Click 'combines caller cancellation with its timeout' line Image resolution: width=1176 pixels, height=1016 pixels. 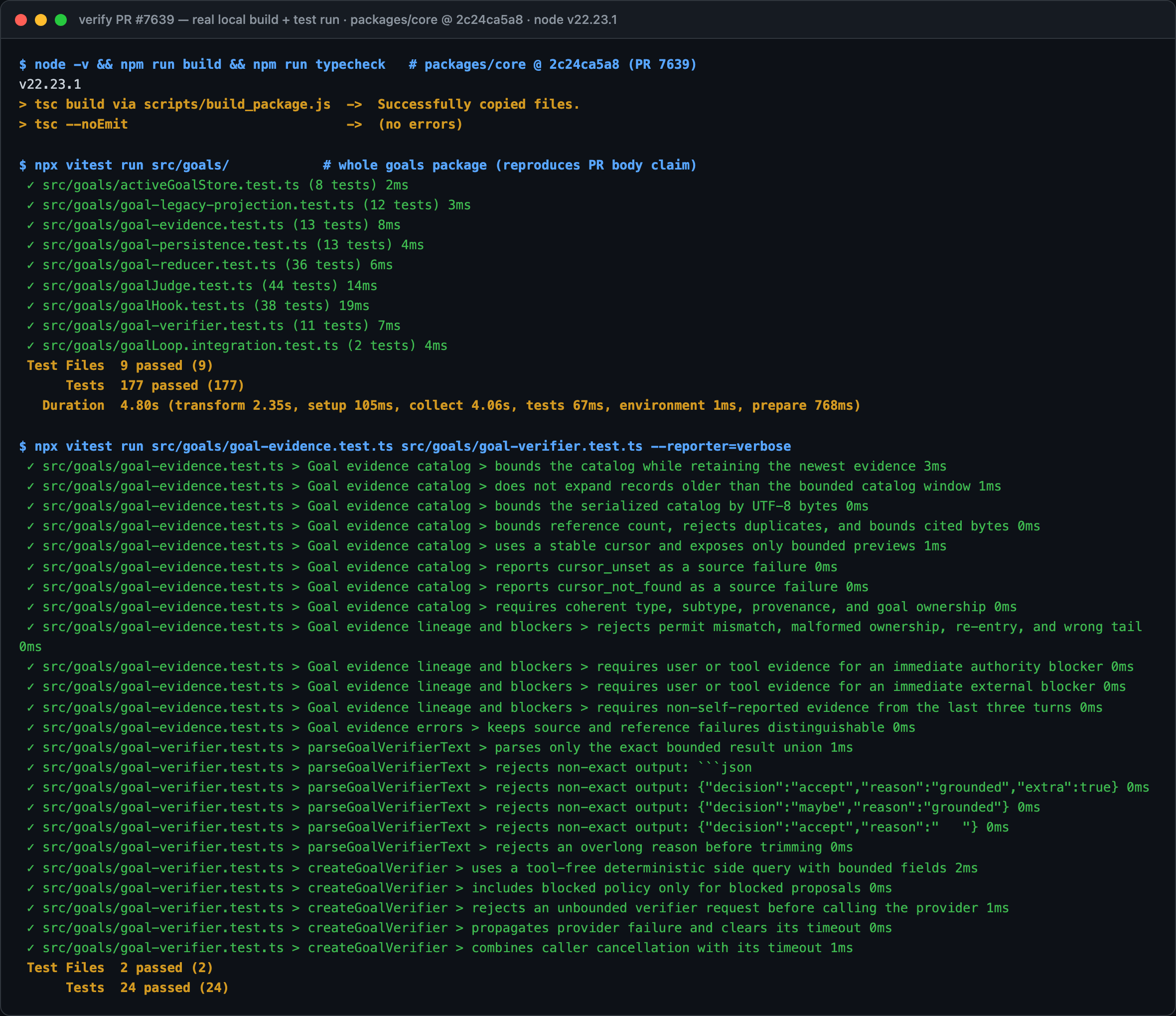[440, 947]
